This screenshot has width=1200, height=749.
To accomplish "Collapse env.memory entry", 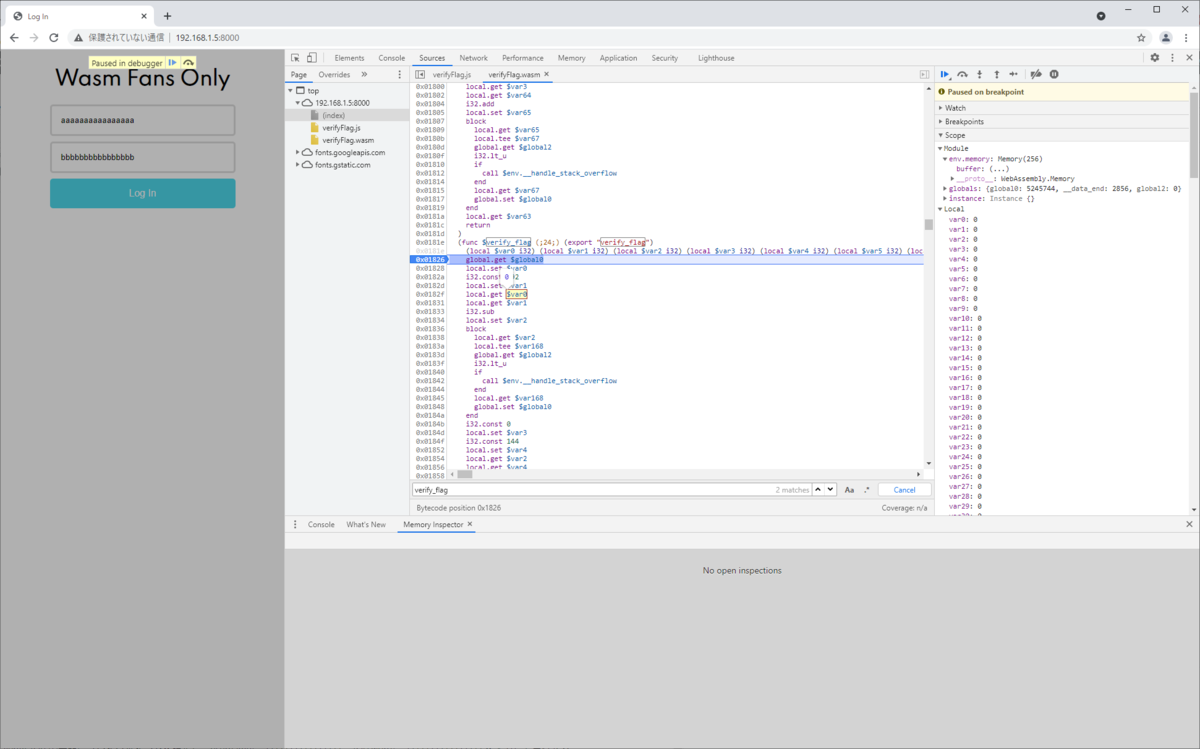I will pos(946,158).
